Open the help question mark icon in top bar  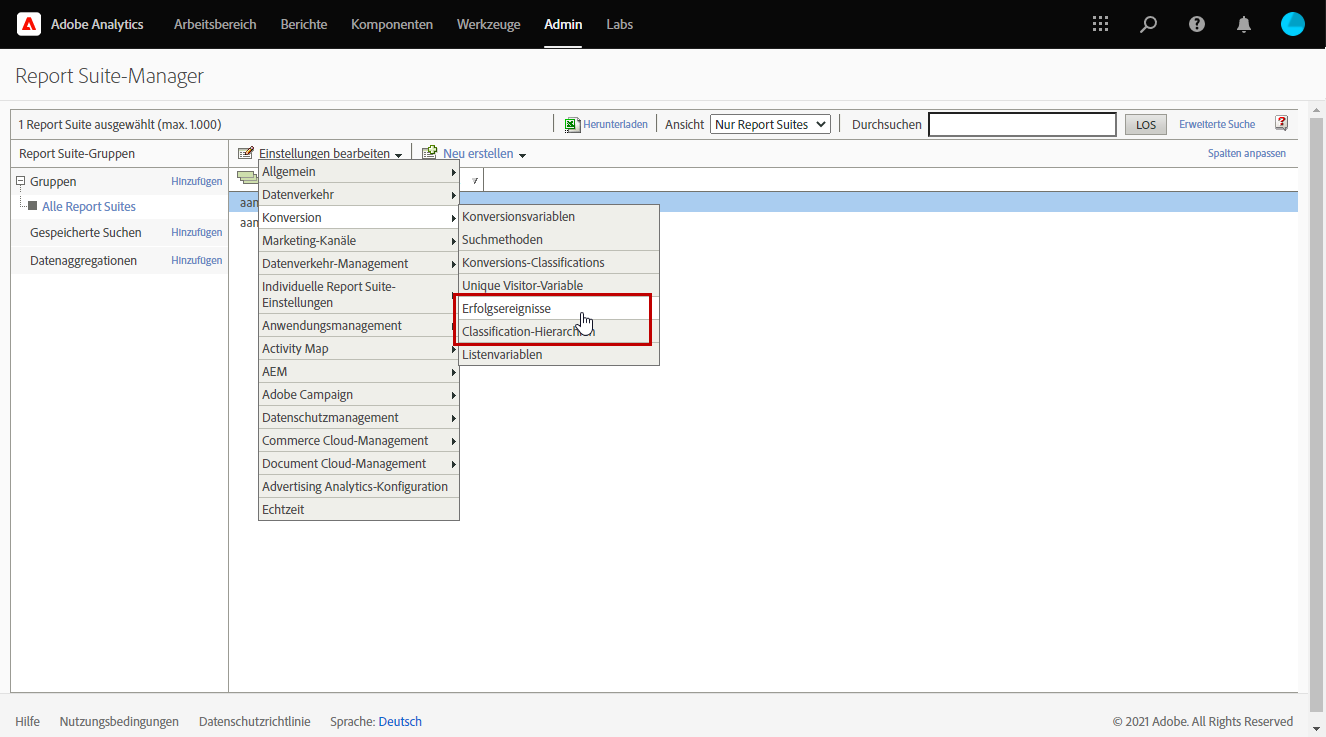[1196, 24]
